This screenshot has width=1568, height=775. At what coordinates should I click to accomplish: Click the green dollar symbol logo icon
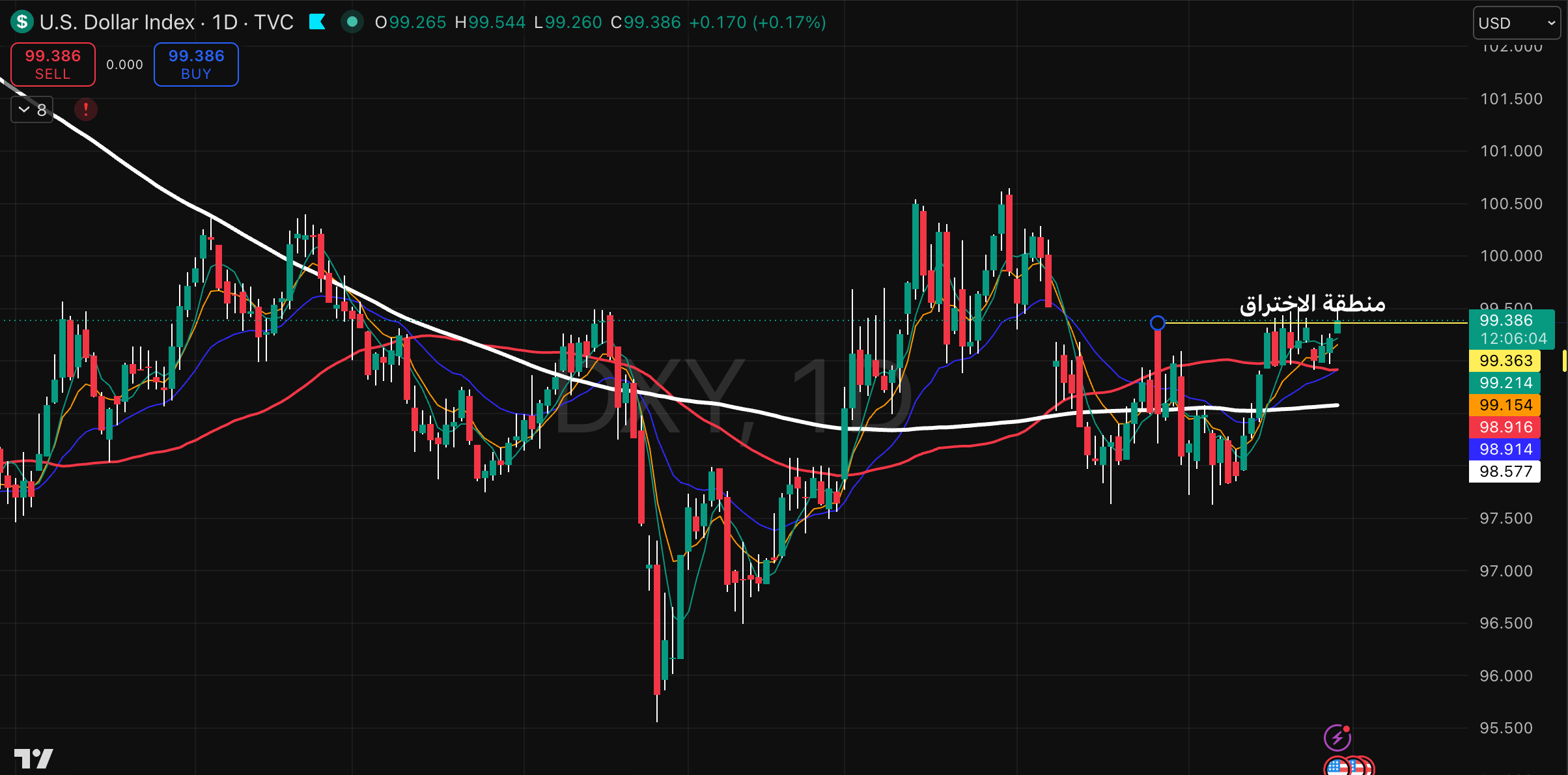tap(22, 22)
